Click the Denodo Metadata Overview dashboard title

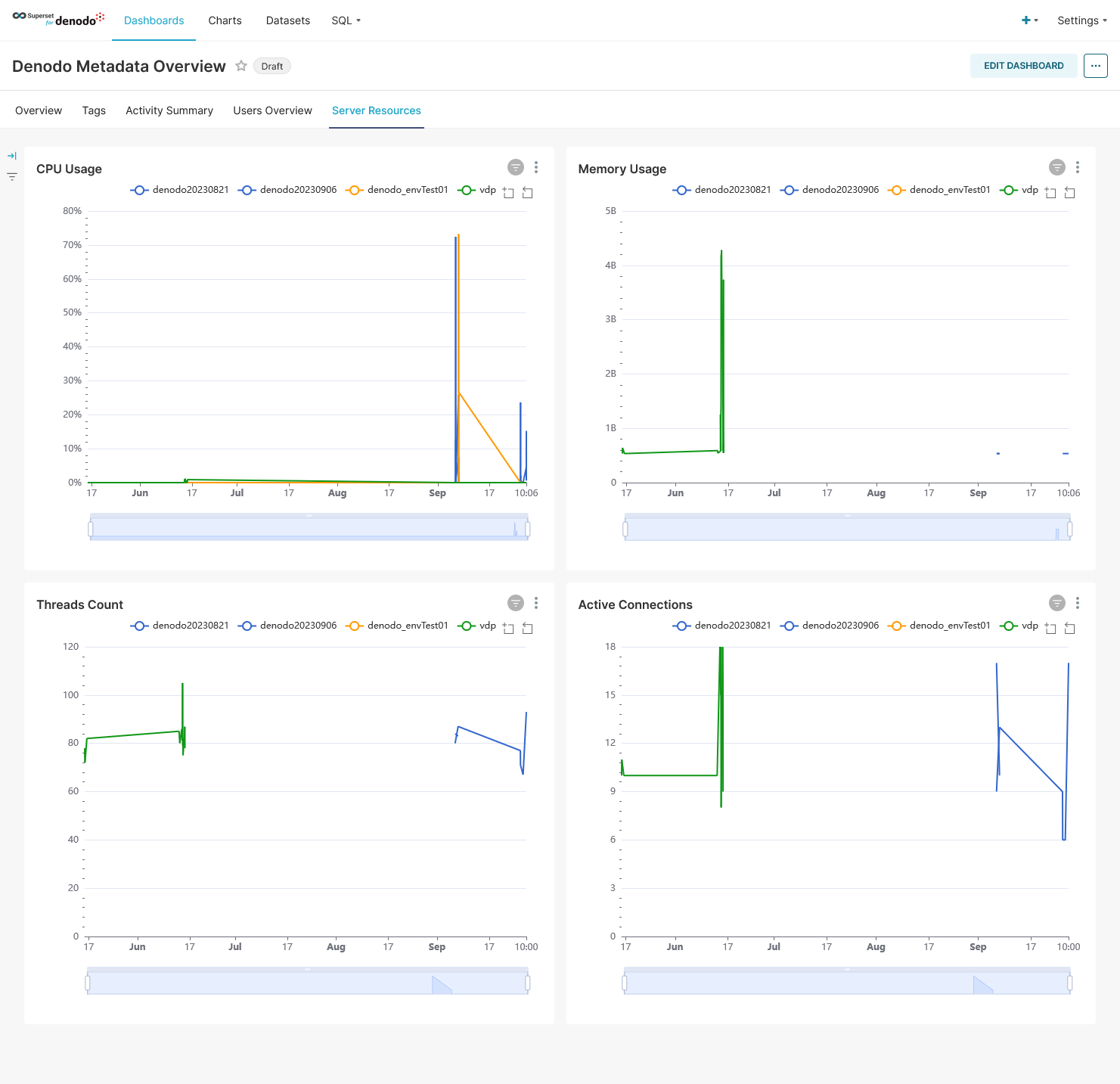coord(119,67)
